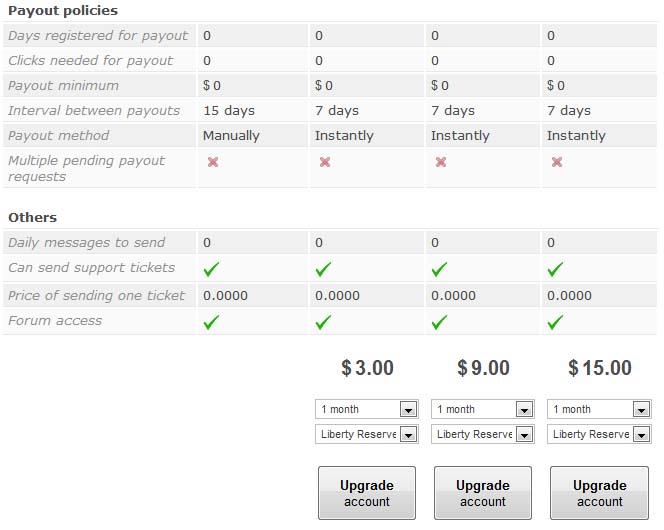
Task: Click the red X in the last plan column
Action: tap(557, 162)
